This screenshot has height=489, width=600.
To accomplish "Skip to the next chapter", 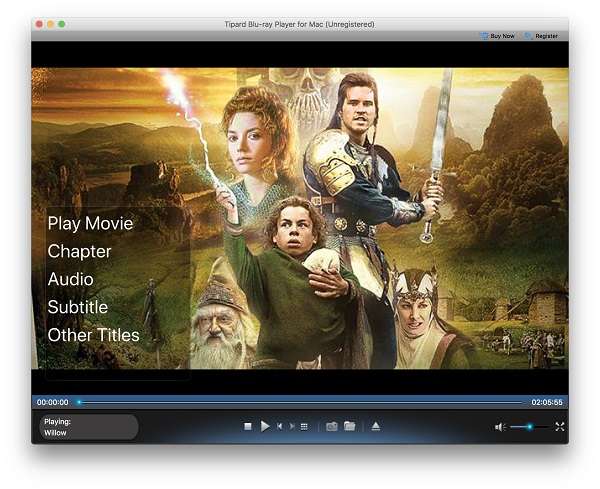I will click(292, 426).
